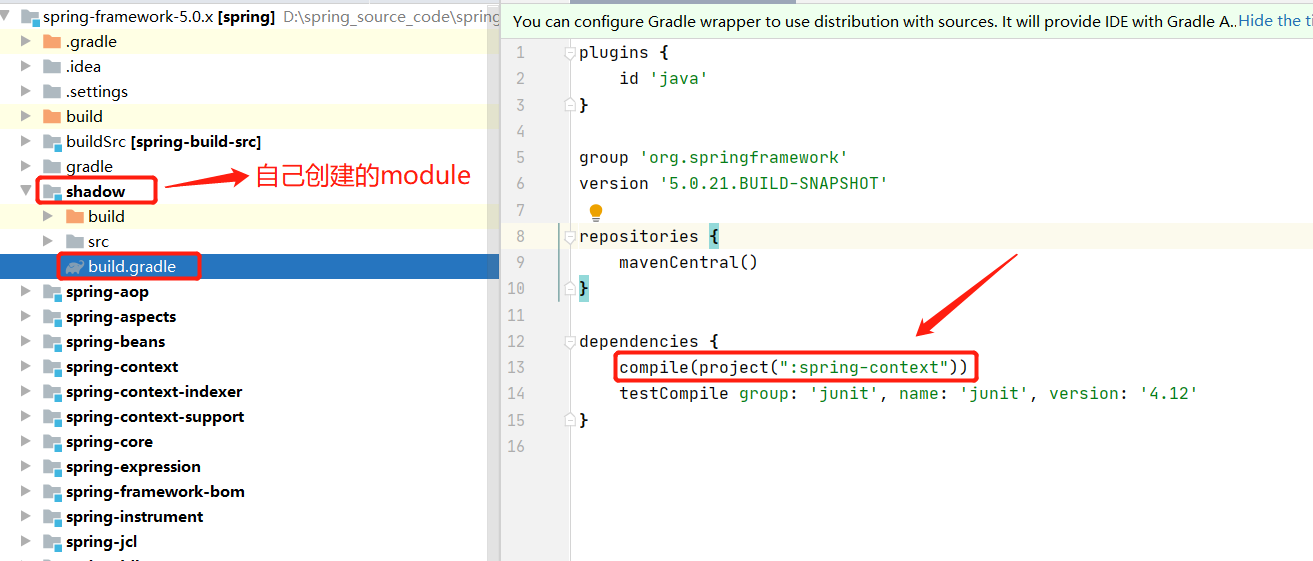Viewport: 1313px width, 561px height.
Task: Expand the spring-core module arrow
Action: (x=26, y=442)
